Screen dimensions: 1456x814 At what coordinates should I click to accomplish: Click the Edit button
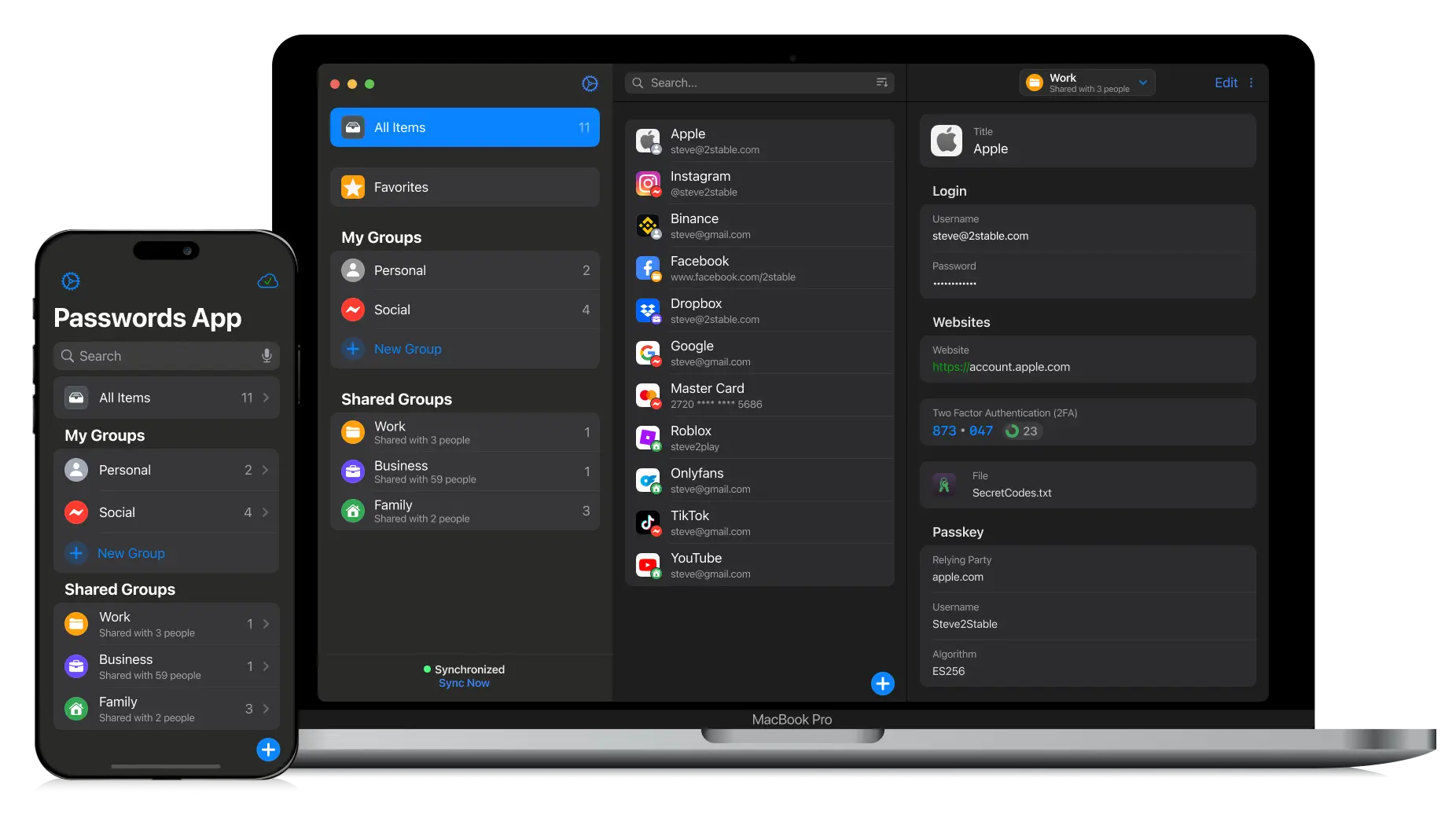click(1225, 82)
